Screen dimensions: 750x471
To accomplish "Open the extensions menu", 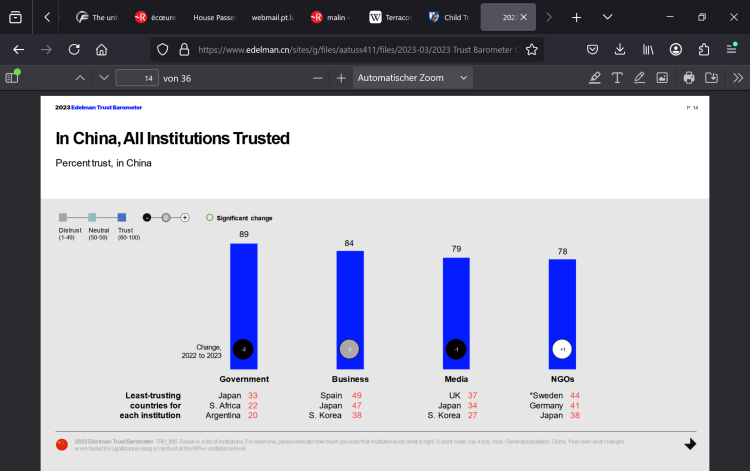I will coord(704,49).
